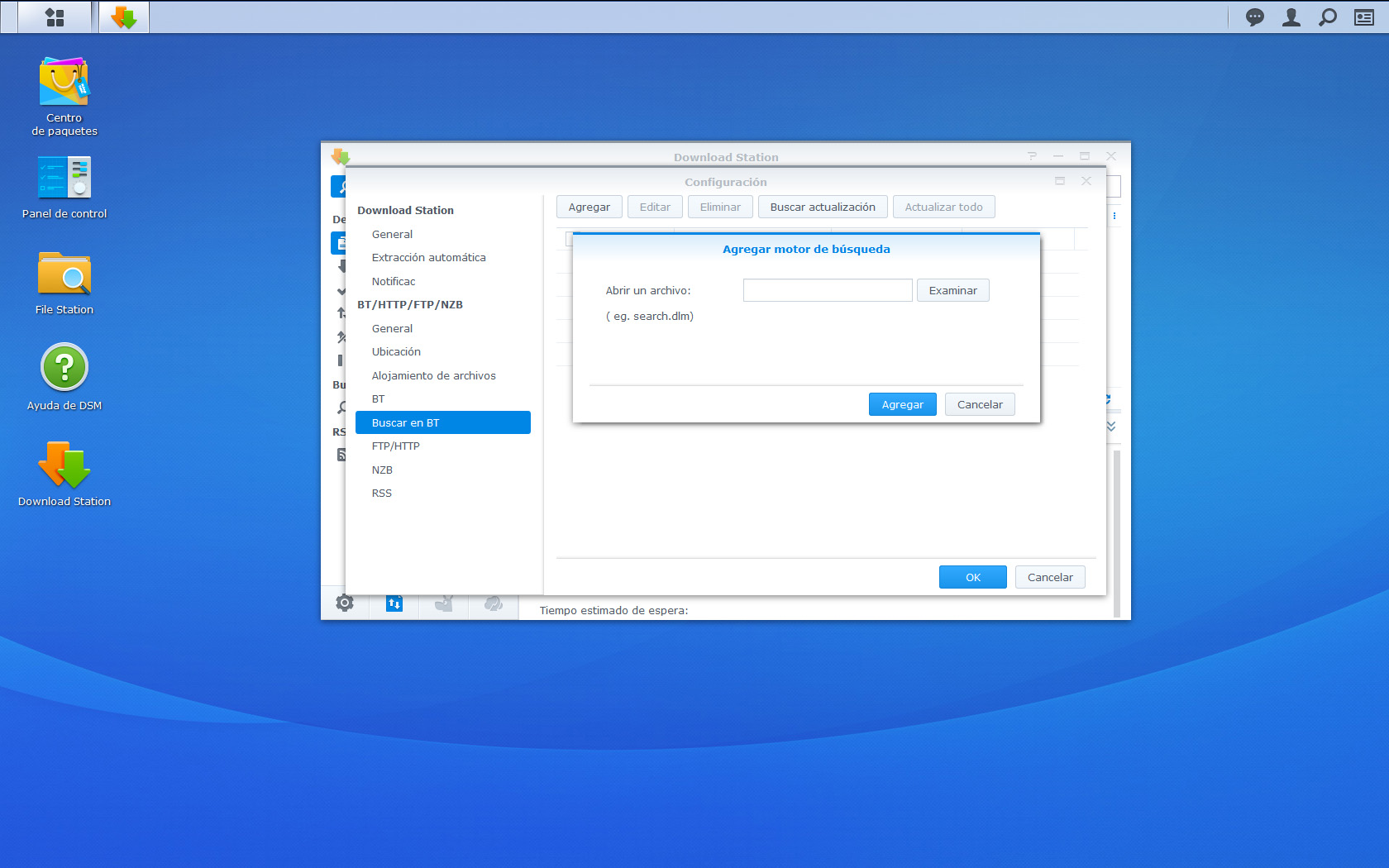This screenshot has height=868, width=1389.
Task: Open the notifications speech bubble icon
Action: [x=1255, y=17]
